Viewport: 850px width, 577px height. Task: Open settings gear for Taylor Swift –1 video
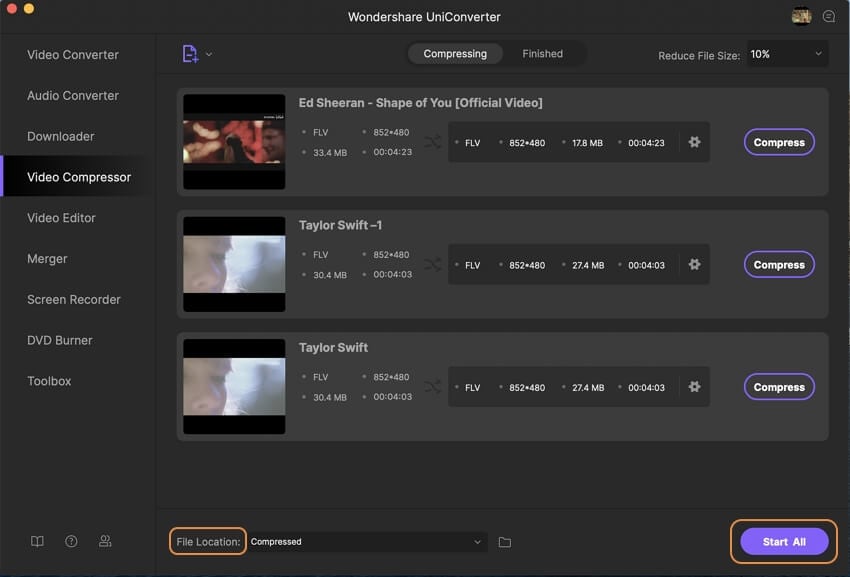pos(694,265)
